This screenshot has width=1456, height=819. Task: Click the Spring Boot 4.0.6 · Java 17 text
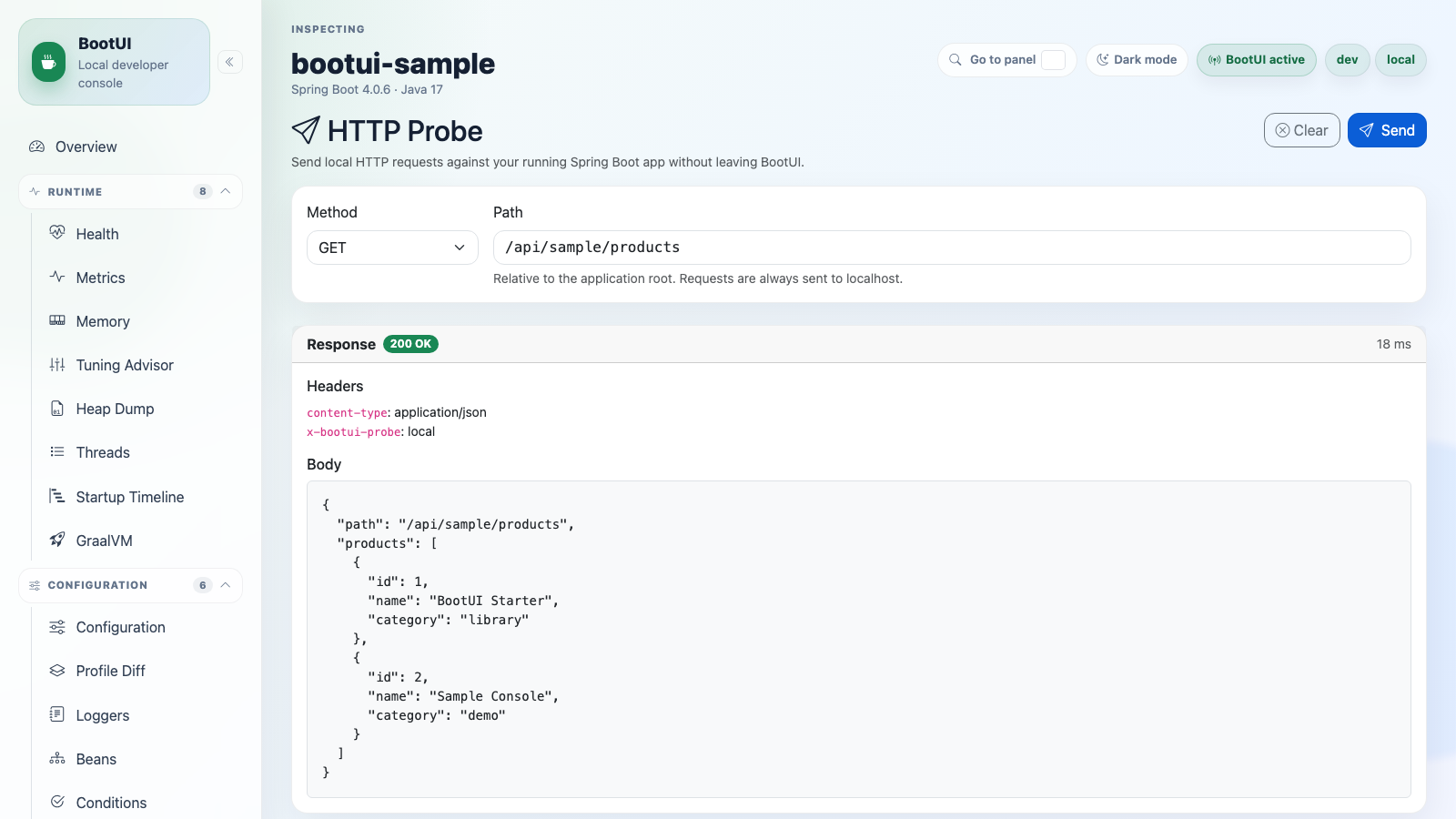367,89
